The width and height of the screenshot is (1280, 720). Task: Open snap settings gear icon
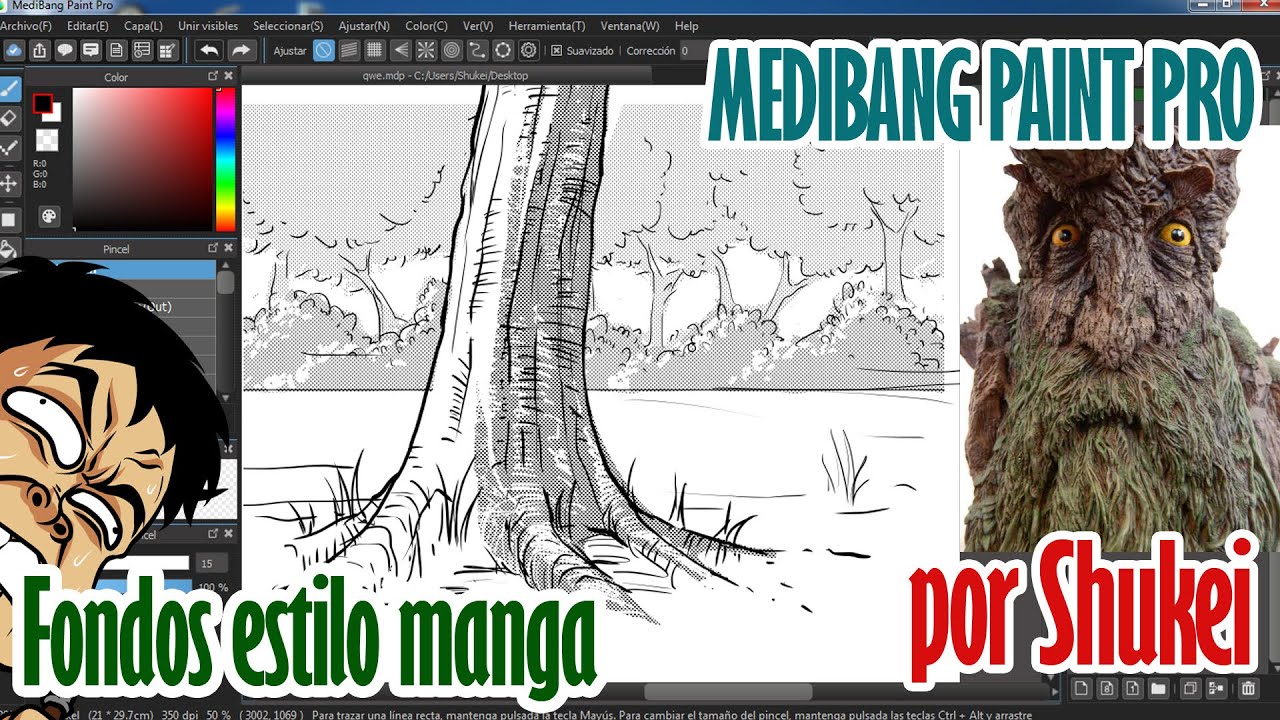[x=529, y=50]
